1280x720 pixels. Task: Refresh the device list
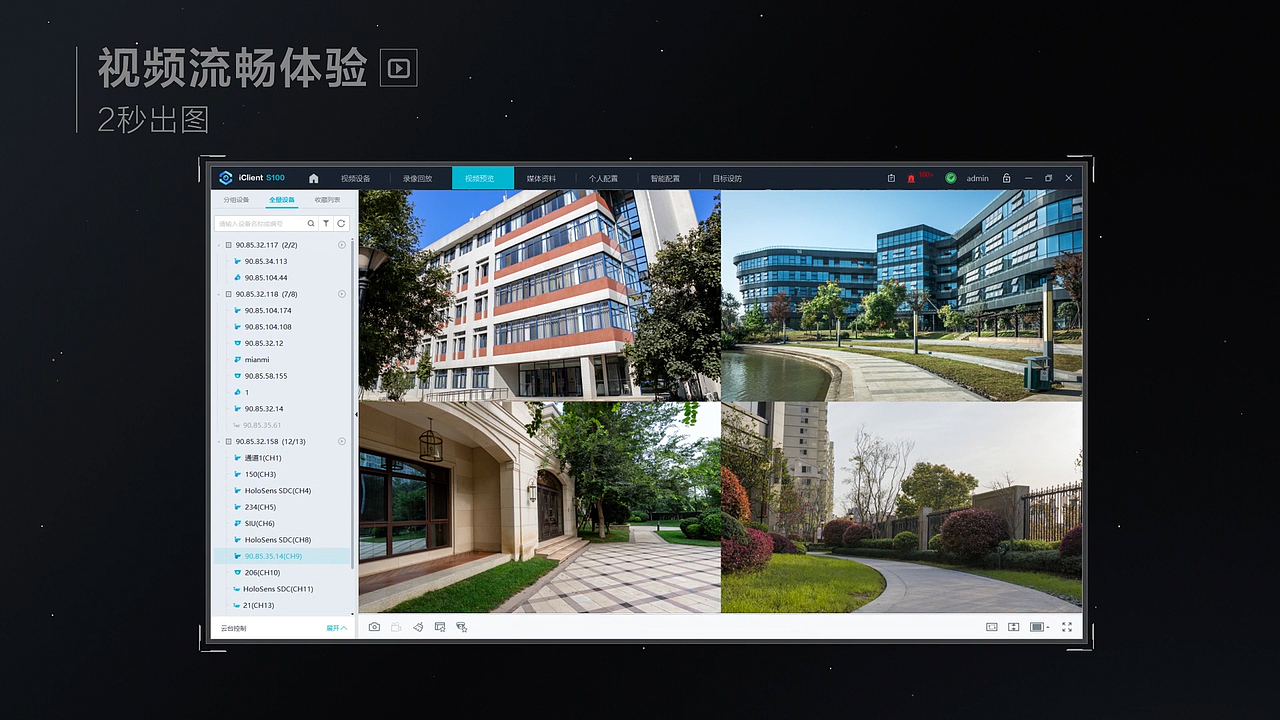pyautogui.click(x=341, y=224)
